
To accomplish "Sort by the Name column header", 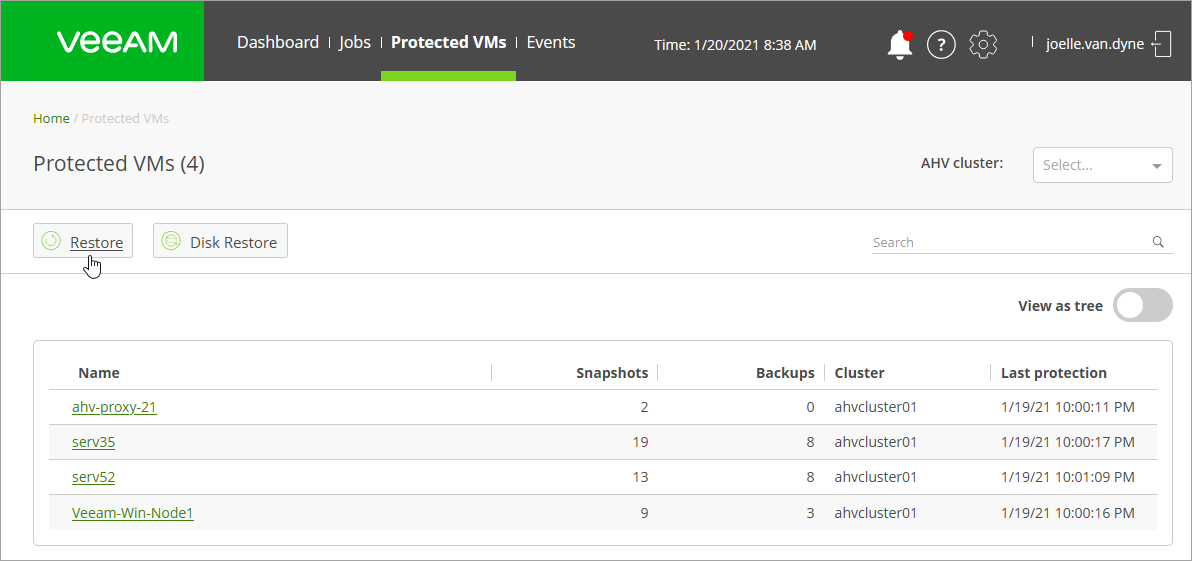I will pyautogui.click(x=99, y=373).
